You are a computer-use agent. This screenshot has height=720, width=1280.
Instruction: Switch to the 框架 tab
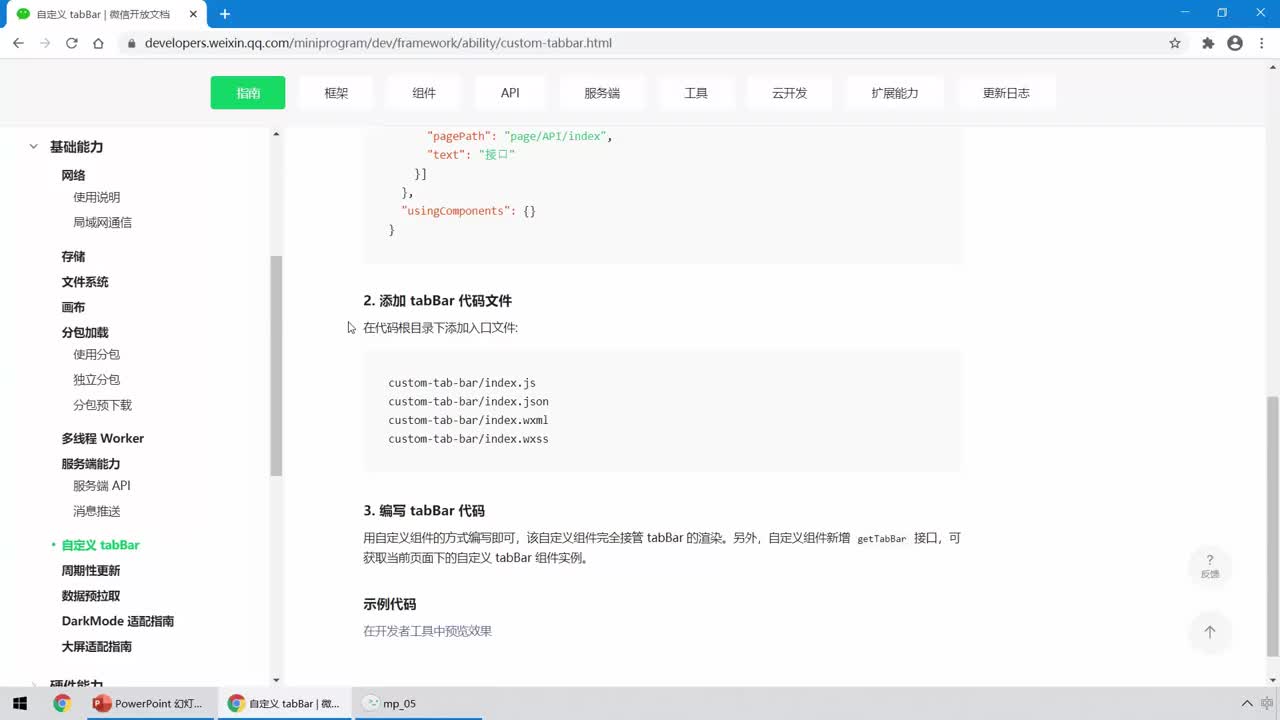[x=336, y=93]
